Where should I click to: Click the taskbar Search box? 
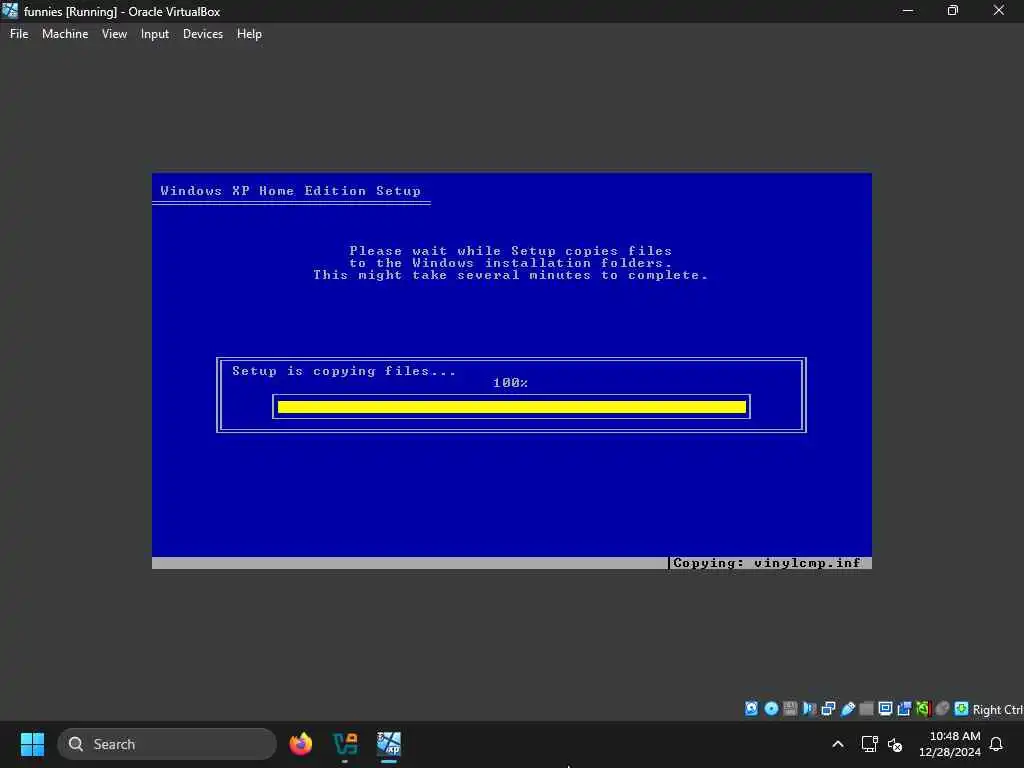(167, 744)
